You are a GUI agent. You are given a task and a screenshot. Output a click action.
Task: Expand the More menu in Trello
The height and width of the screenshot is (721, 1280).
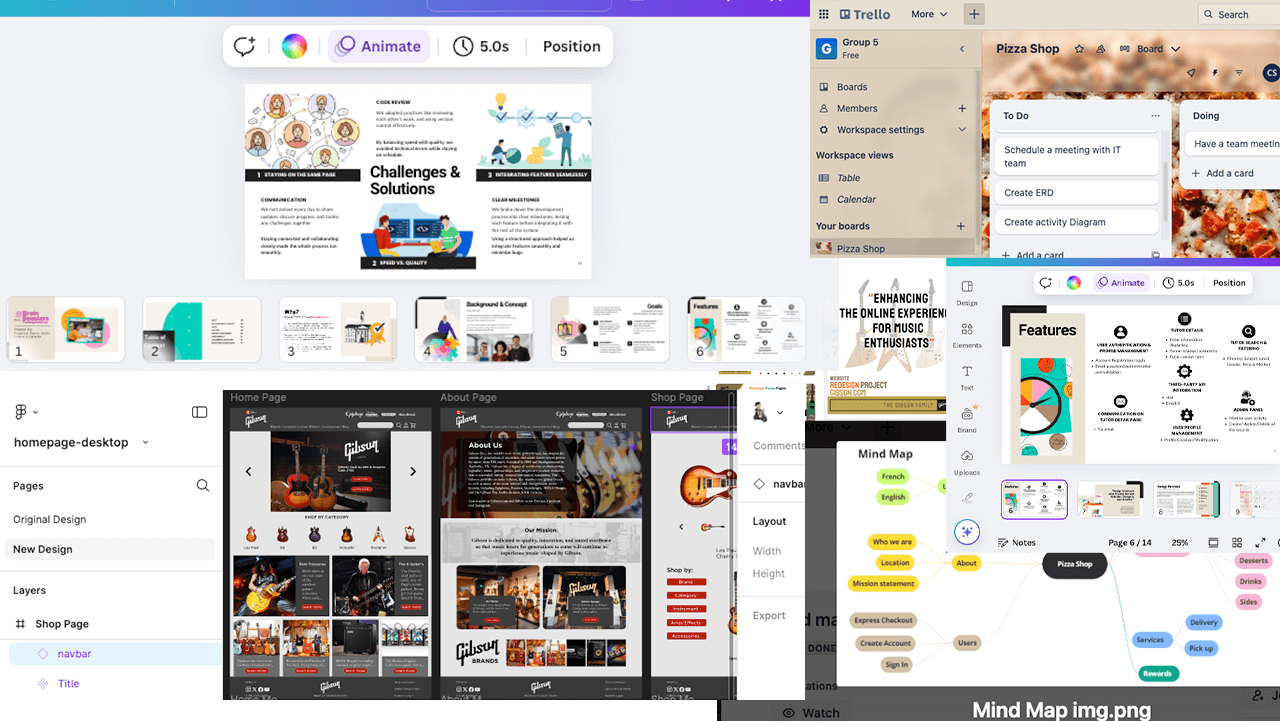click(x=928, y=14)
